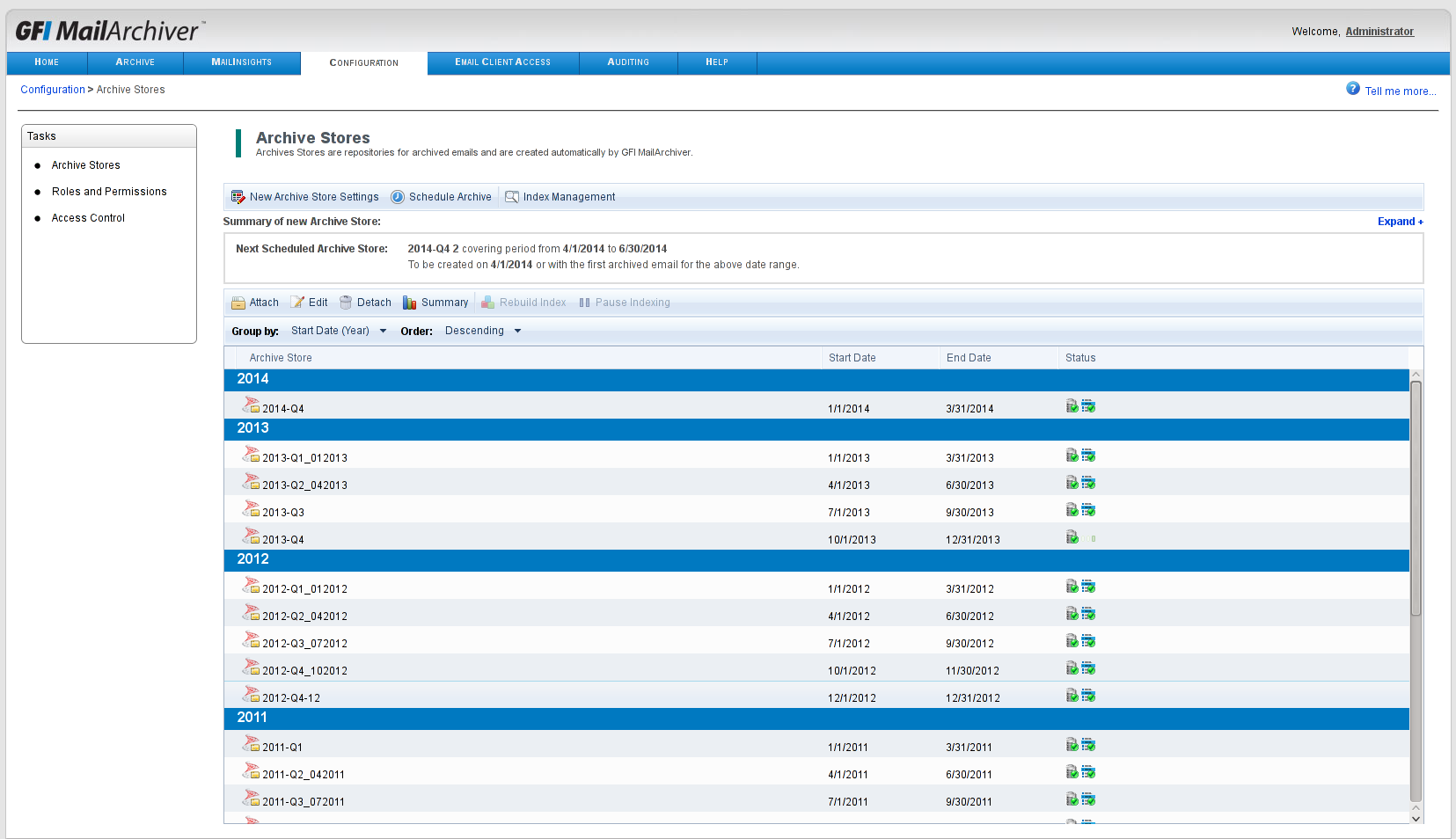
Task: Click the 11/30/2012 end date cell
Action: (x=973, y=671)
